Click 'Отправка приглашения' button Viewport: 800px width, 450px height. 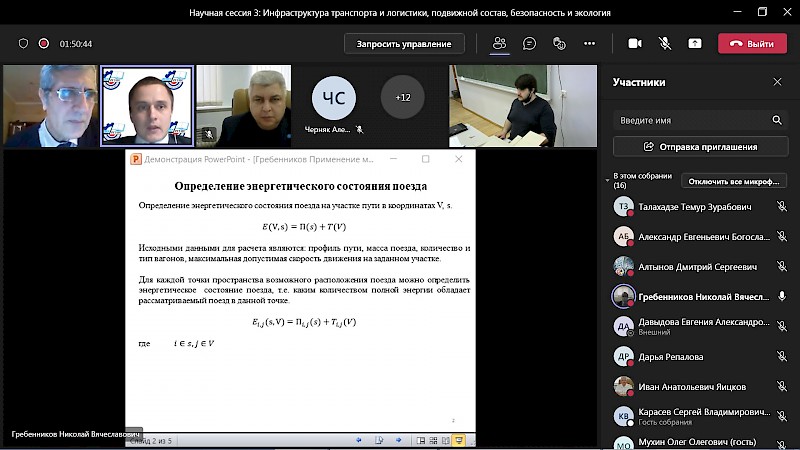[700, 146]
